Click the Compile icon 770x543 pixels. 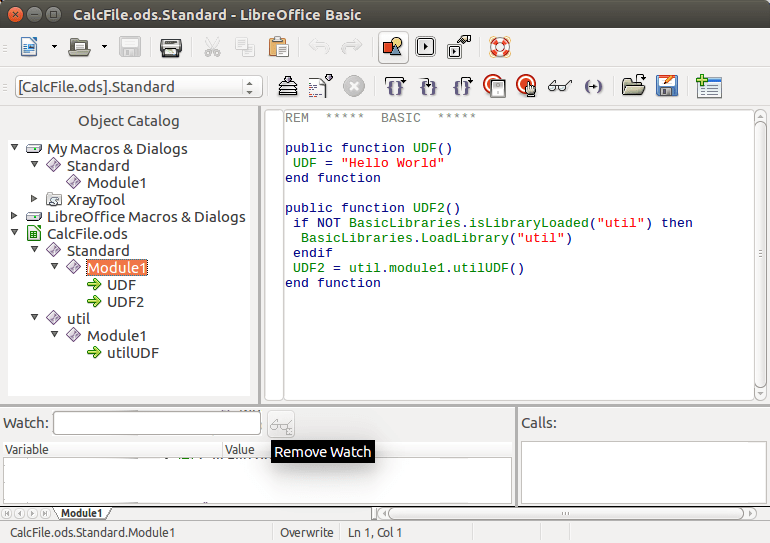(x=288, y=87)
